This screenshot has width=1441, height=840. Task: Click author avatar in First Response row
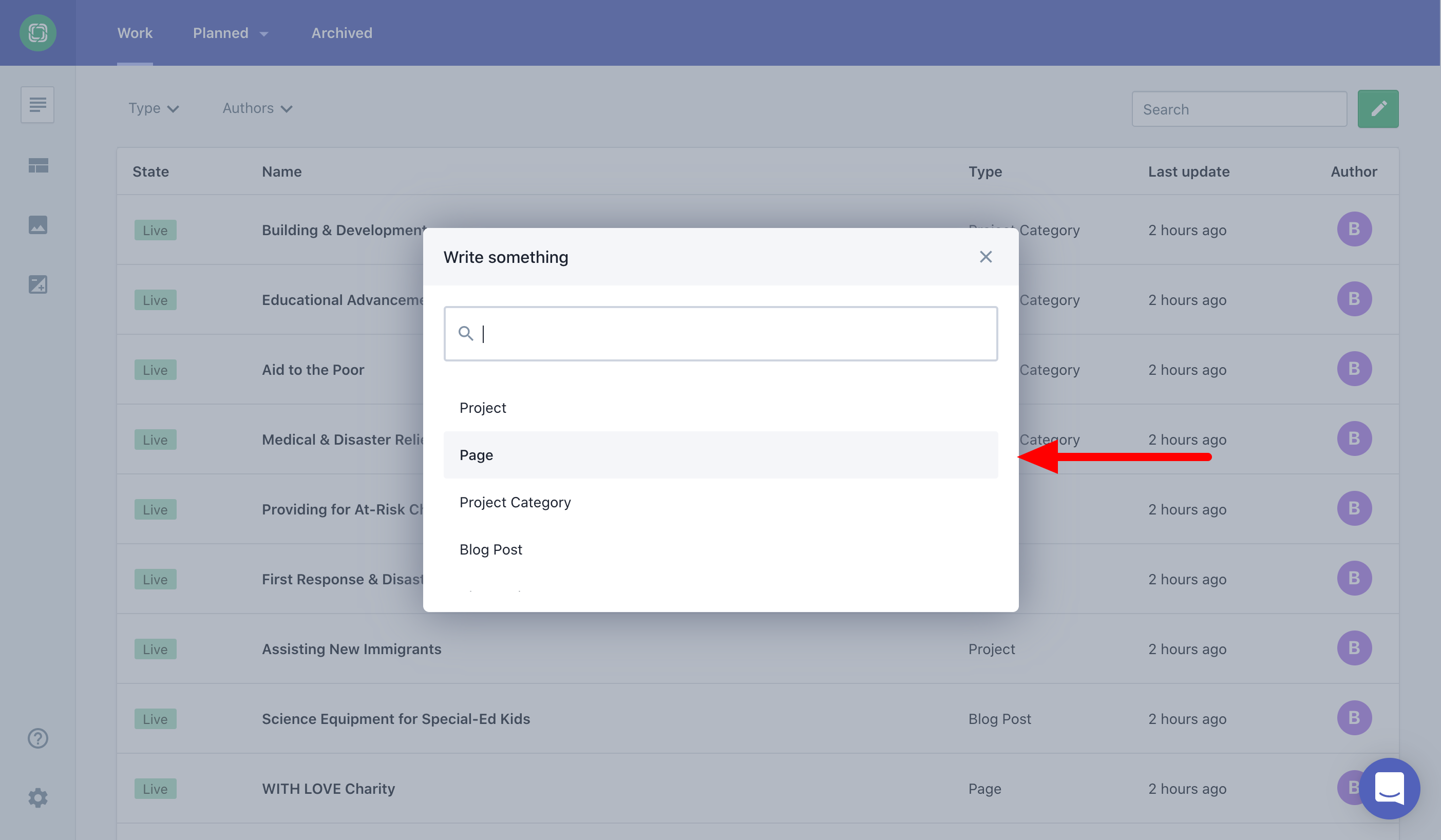click(x=1354, y=578)
